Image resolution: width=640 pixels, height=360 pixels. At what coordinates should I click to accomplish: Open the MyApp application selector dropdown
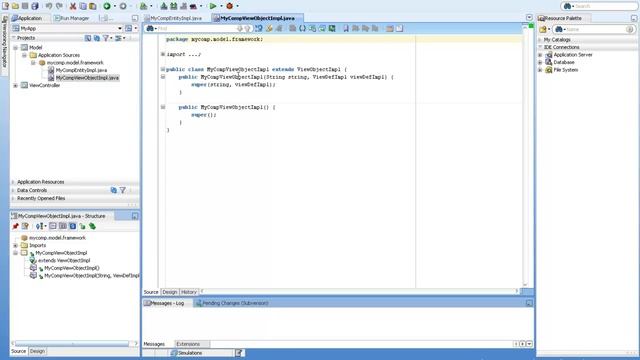[120, 29]
